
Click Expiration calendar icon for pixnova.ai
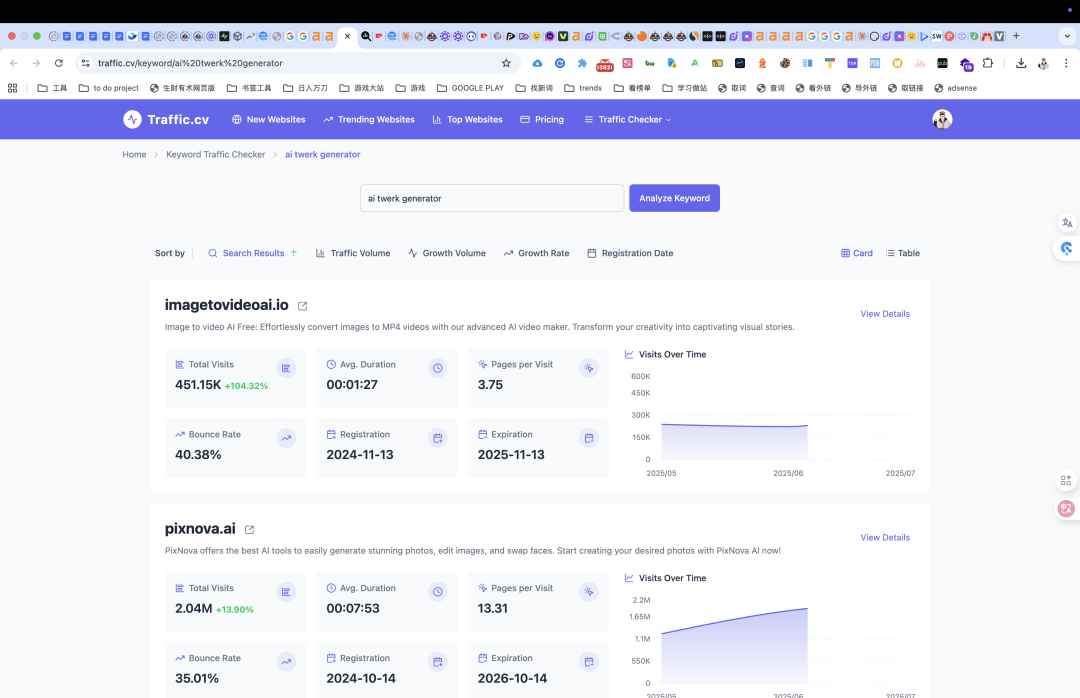pos(589,662)
